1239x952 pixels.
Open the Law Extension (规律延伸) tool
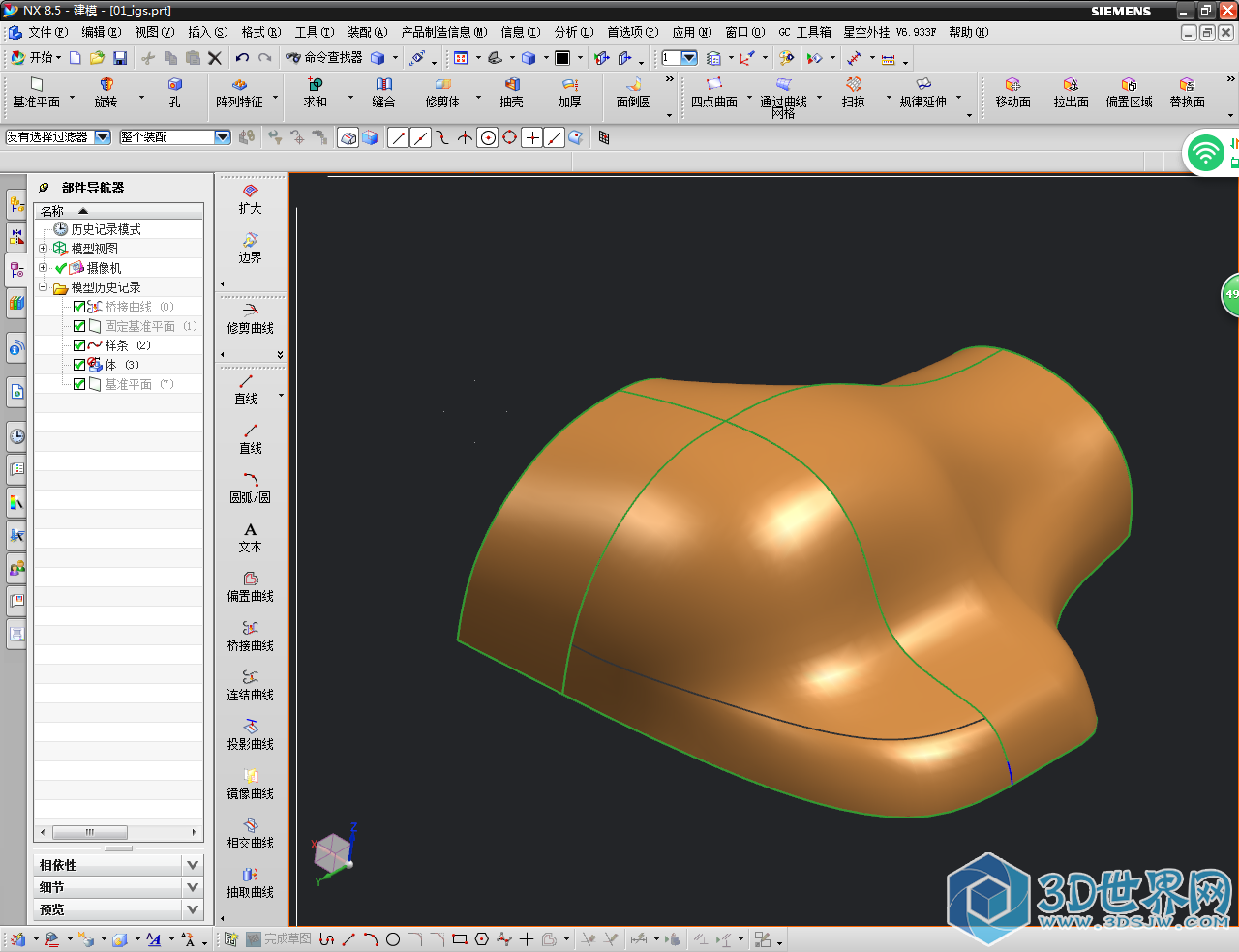tap(923, 93)
